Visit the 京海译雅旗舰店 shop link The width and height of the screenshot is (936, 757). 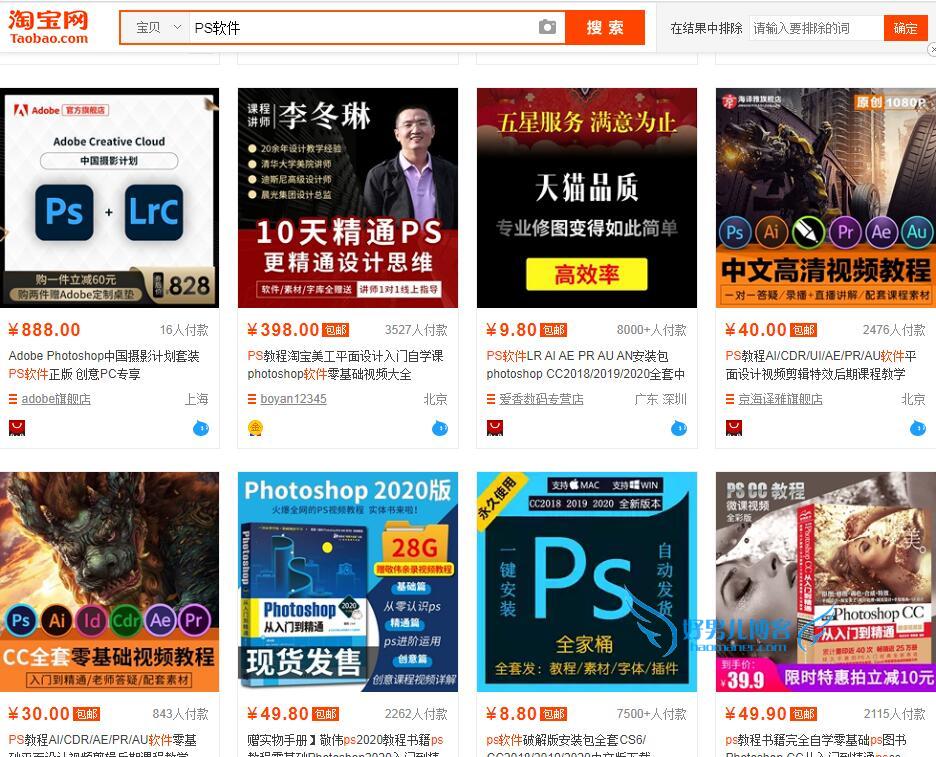[780, 399]
